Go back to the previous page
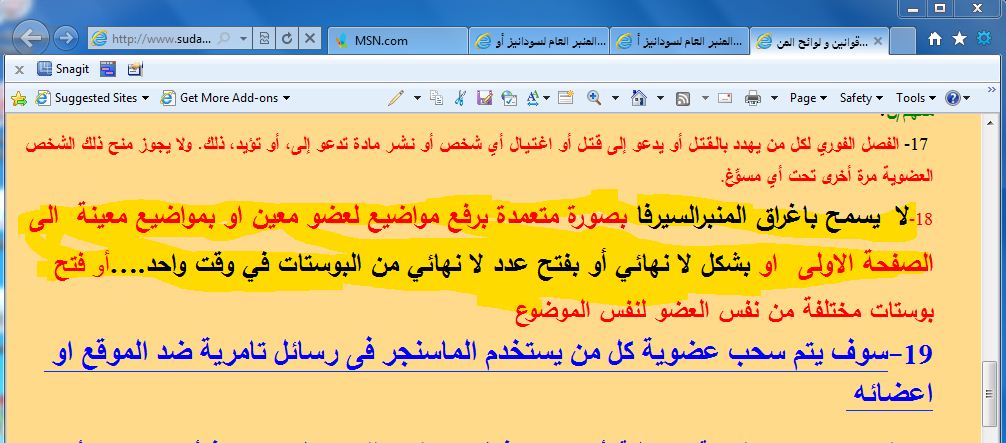 [x=30, y=39]
